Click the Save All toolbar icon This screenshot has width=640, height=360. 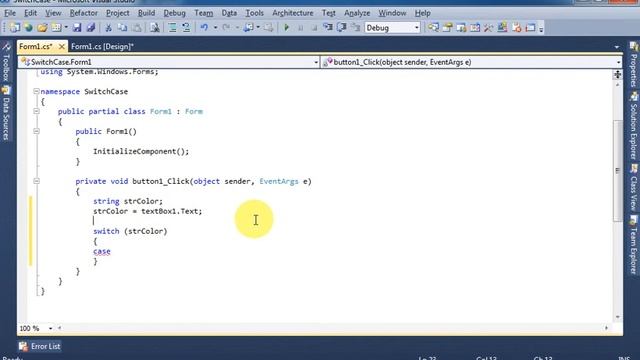(91, 28)
